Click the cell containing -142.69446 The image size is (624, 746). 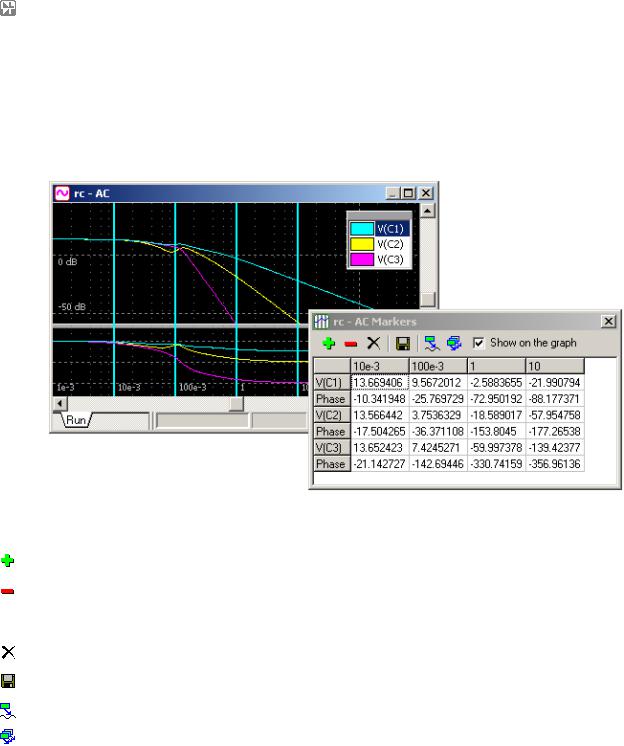coord(439,463)
